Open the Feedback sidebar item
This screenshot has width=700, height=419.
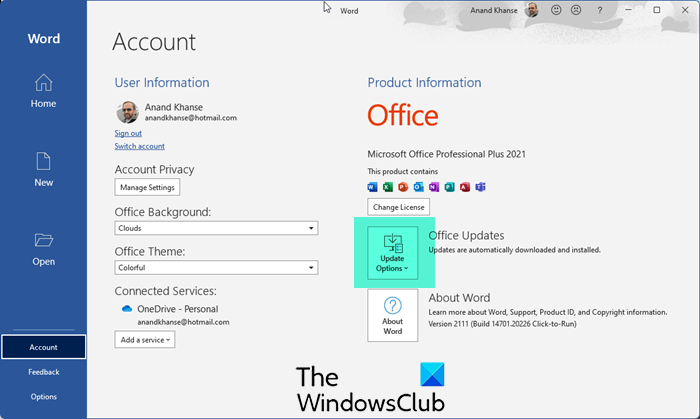[x=43, y=372]
